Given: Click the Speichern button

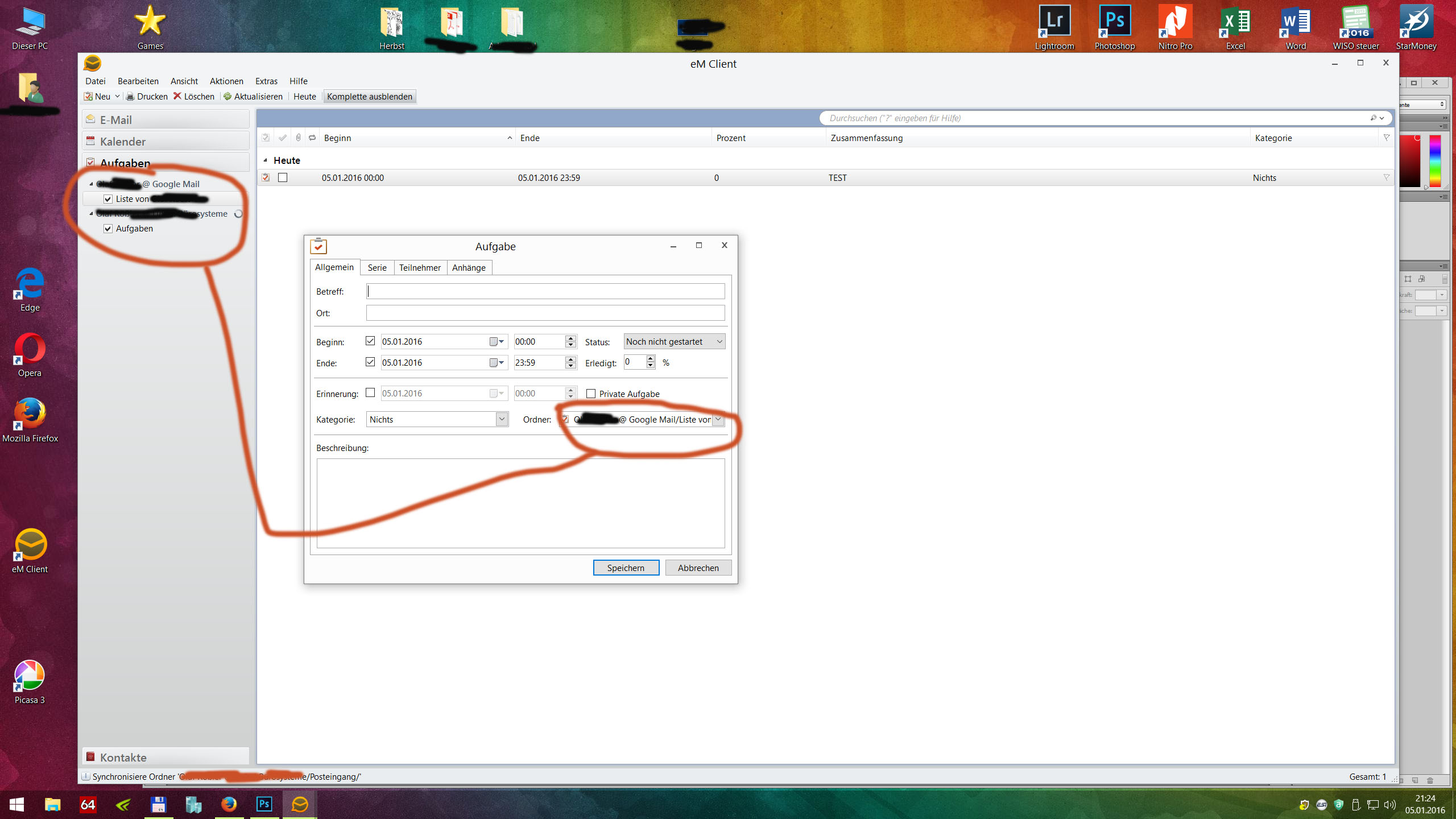Looking at the screenshot, I should click(626, 568).
